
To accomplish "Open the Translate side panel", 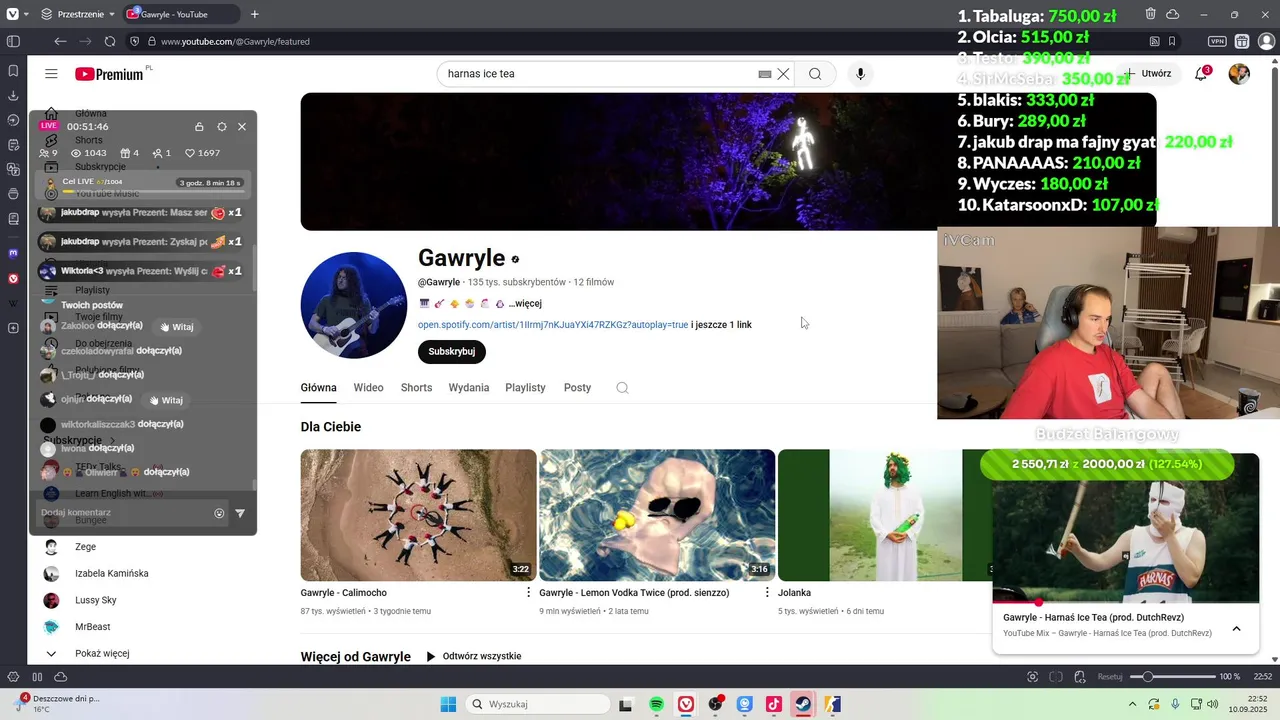I will coord(13,169).
